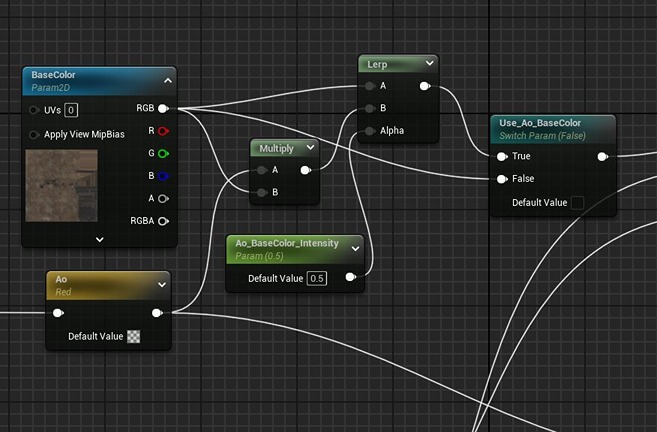The width and height of the screenshot is (657, 432).
Task: Click the UVs input pin
Action: (x=34, y=110)
